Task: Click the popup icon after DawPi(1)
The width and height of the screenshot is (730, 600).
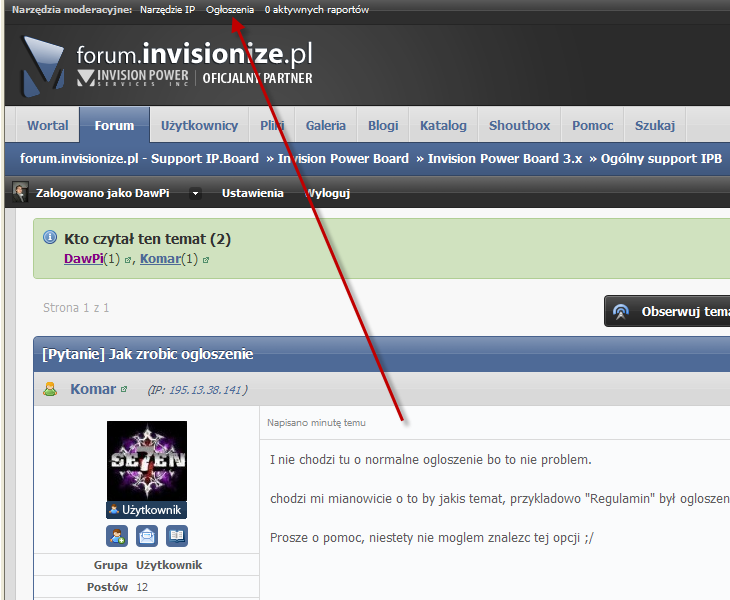Action: tap(128, 260)
